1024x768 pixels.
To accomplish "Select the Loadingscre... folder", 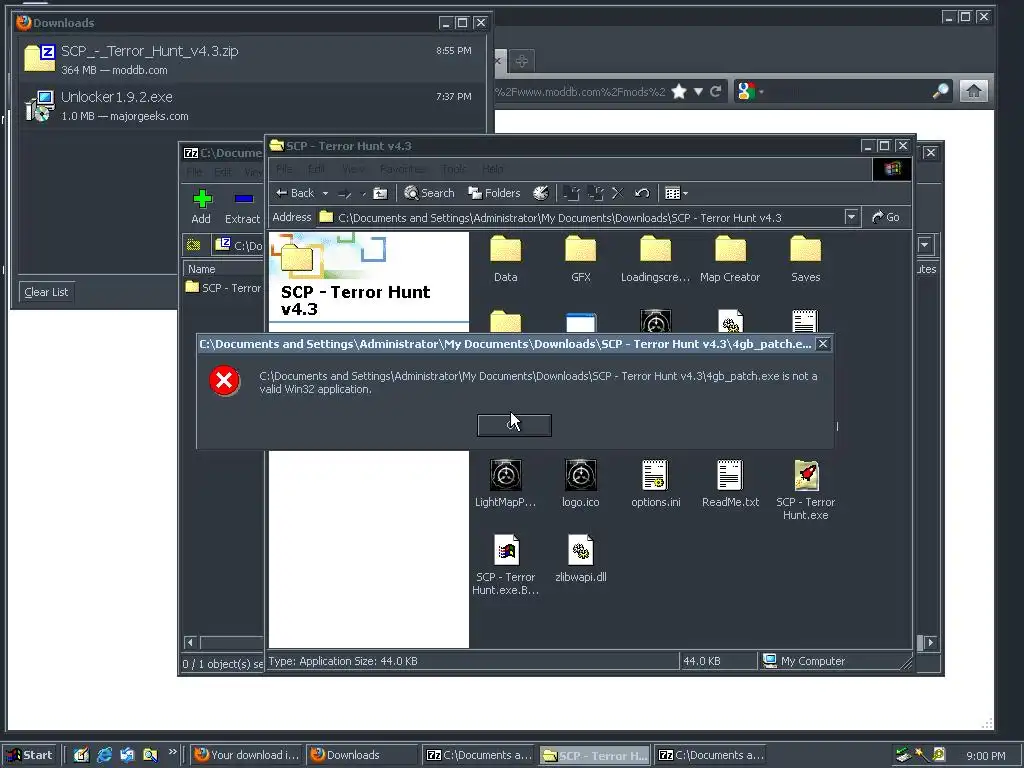I will [655, 259].
